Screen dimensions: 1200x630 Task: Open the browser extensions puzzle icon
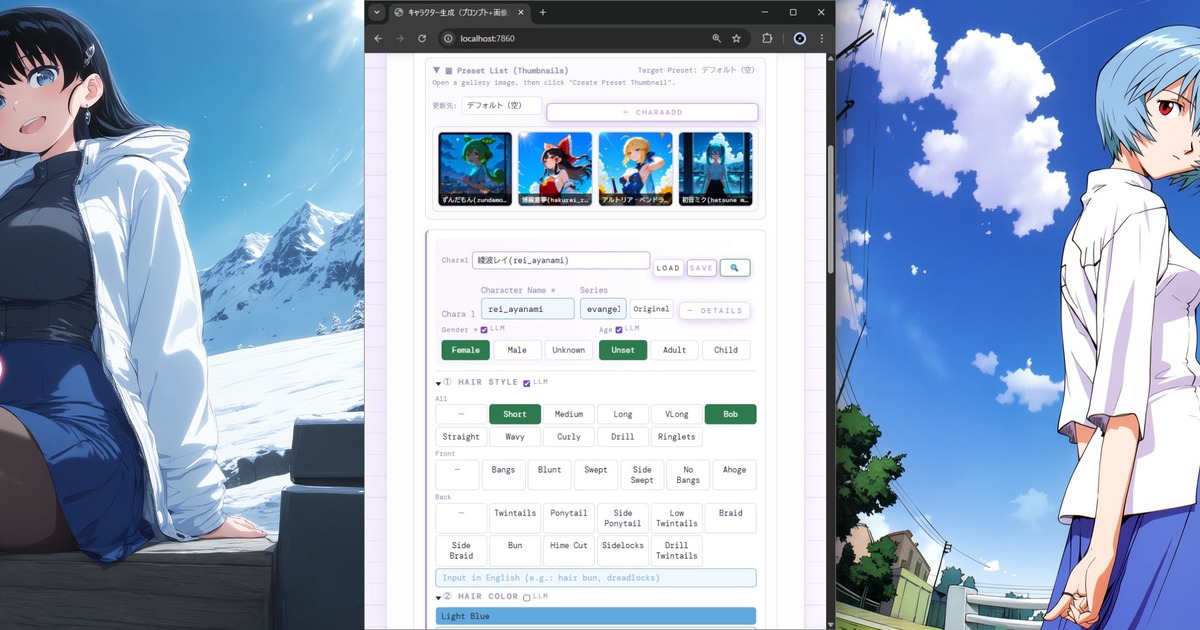768,38
